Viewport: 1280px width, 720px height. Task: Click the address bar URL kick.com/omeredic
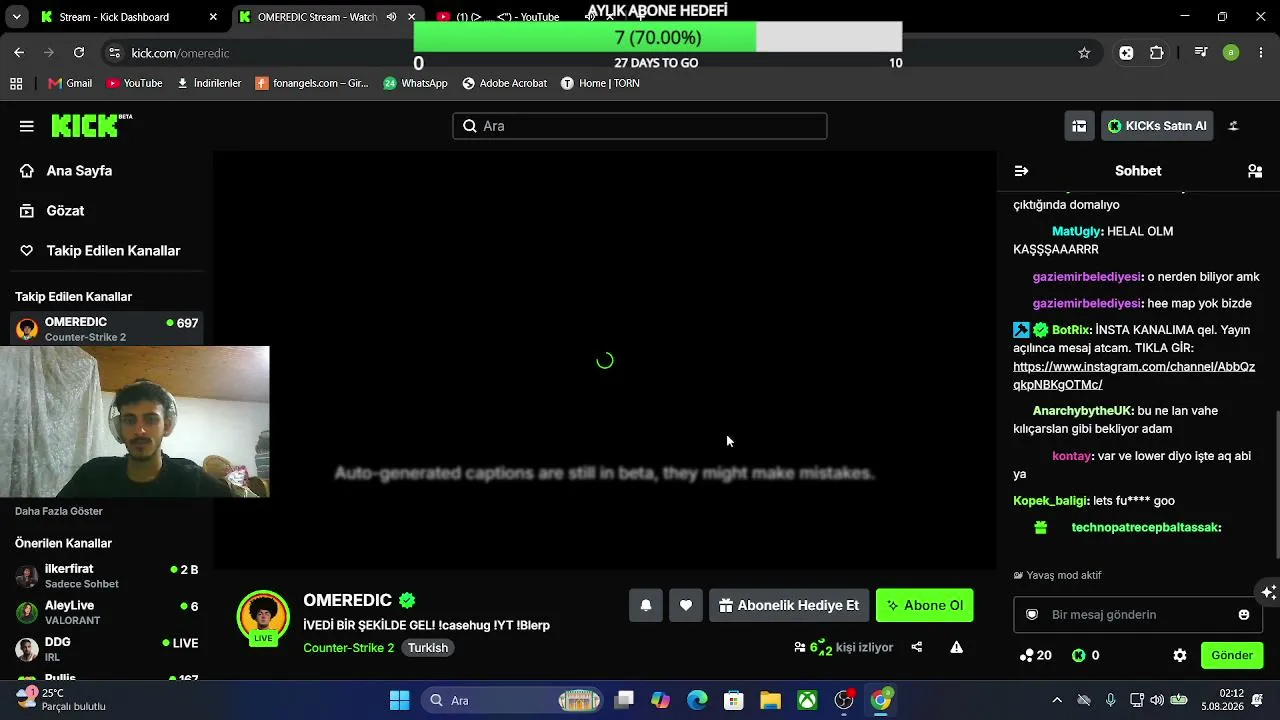(180, 53)
